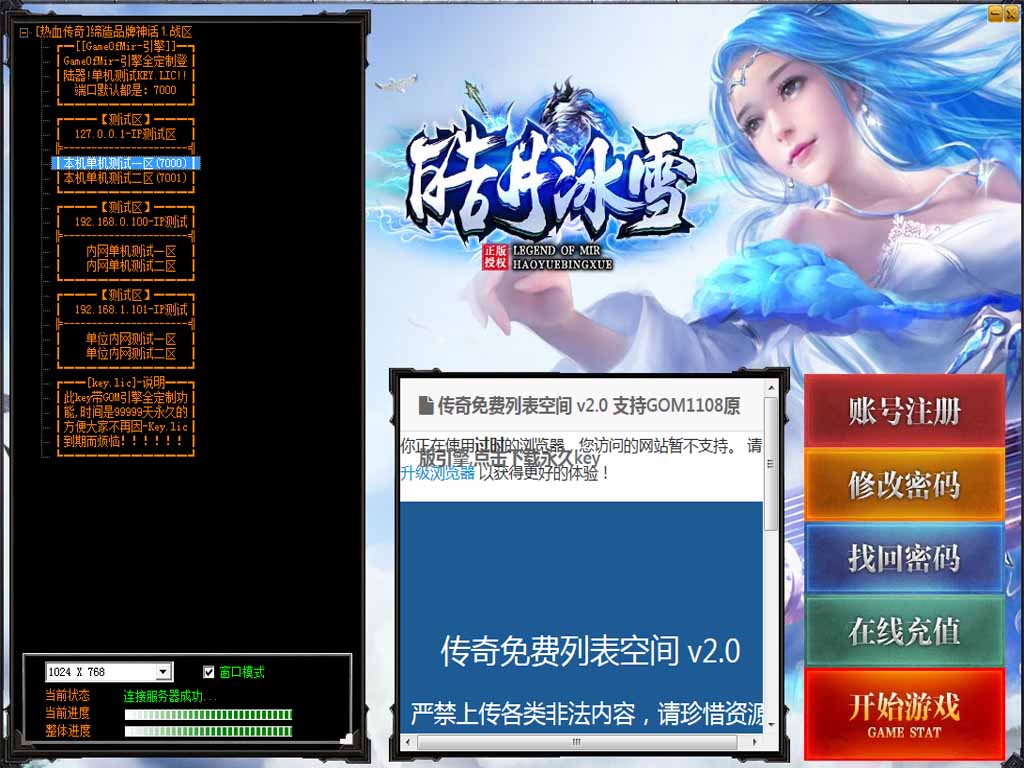Click the 找回密码 button
The width and height of the screenshot is (1024, 768).
click(x=904, y=558)
